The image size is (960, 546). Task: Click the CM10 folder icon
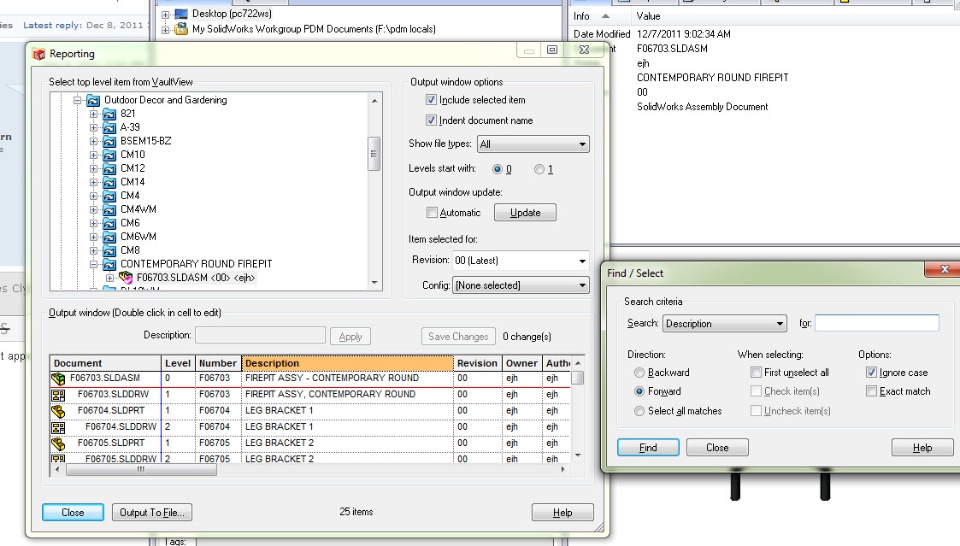pos(110,155)
